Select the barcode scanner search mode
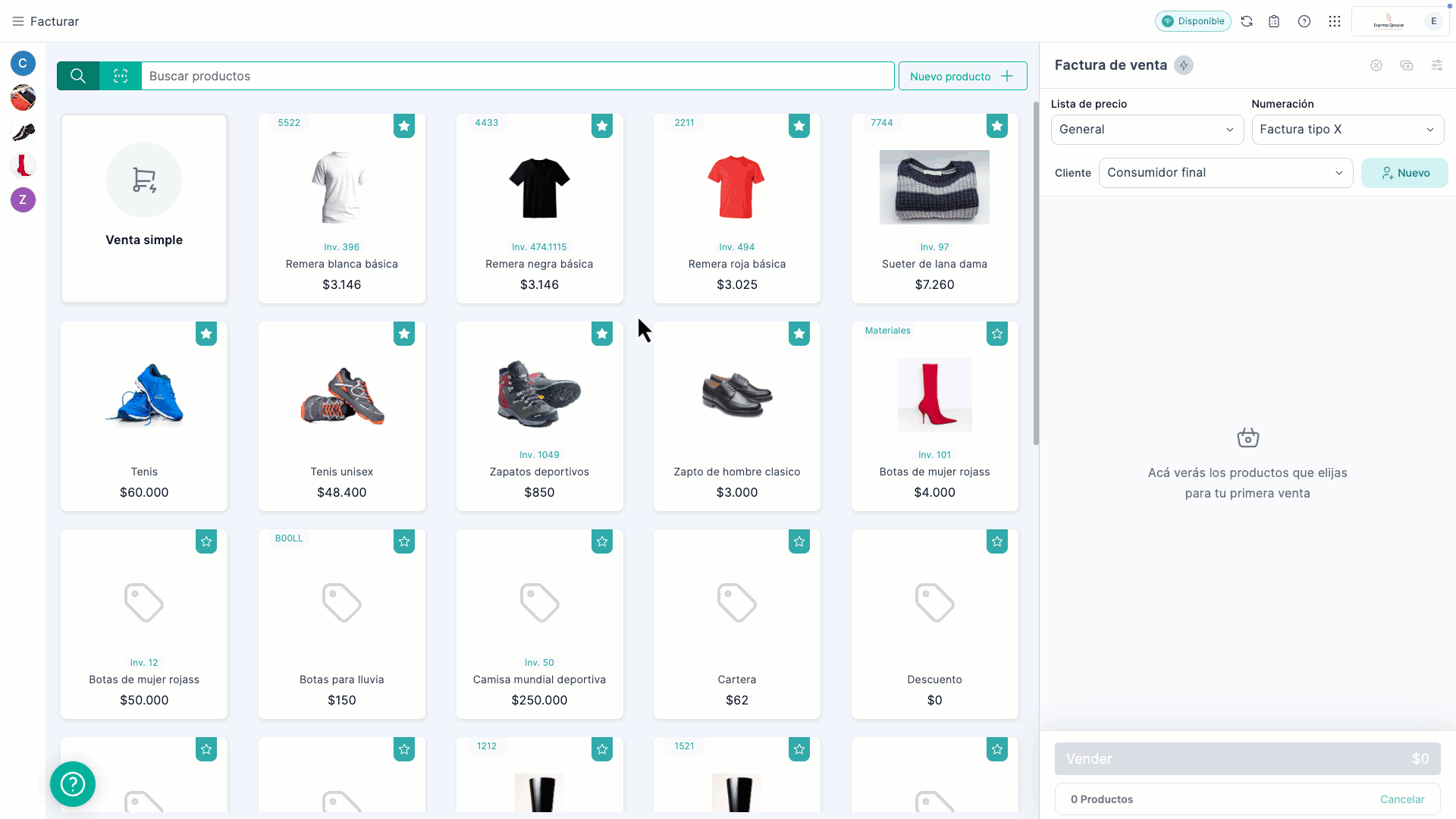 [x=120, y=76]
